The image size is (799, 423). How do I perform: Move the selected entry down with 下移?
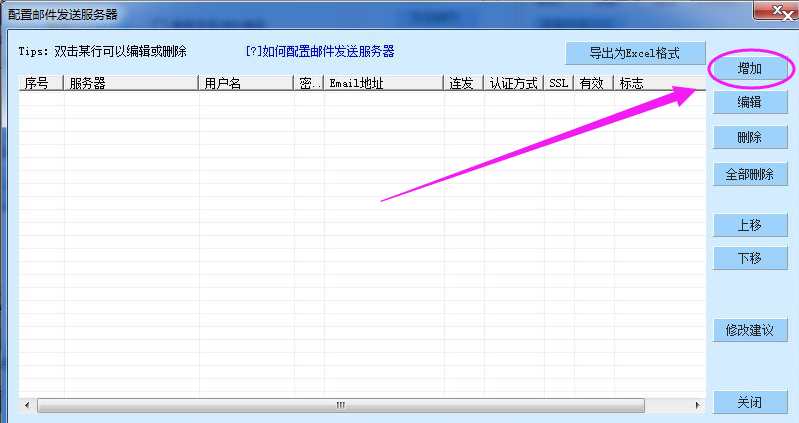pyautogui.click(x=750, y=258)
